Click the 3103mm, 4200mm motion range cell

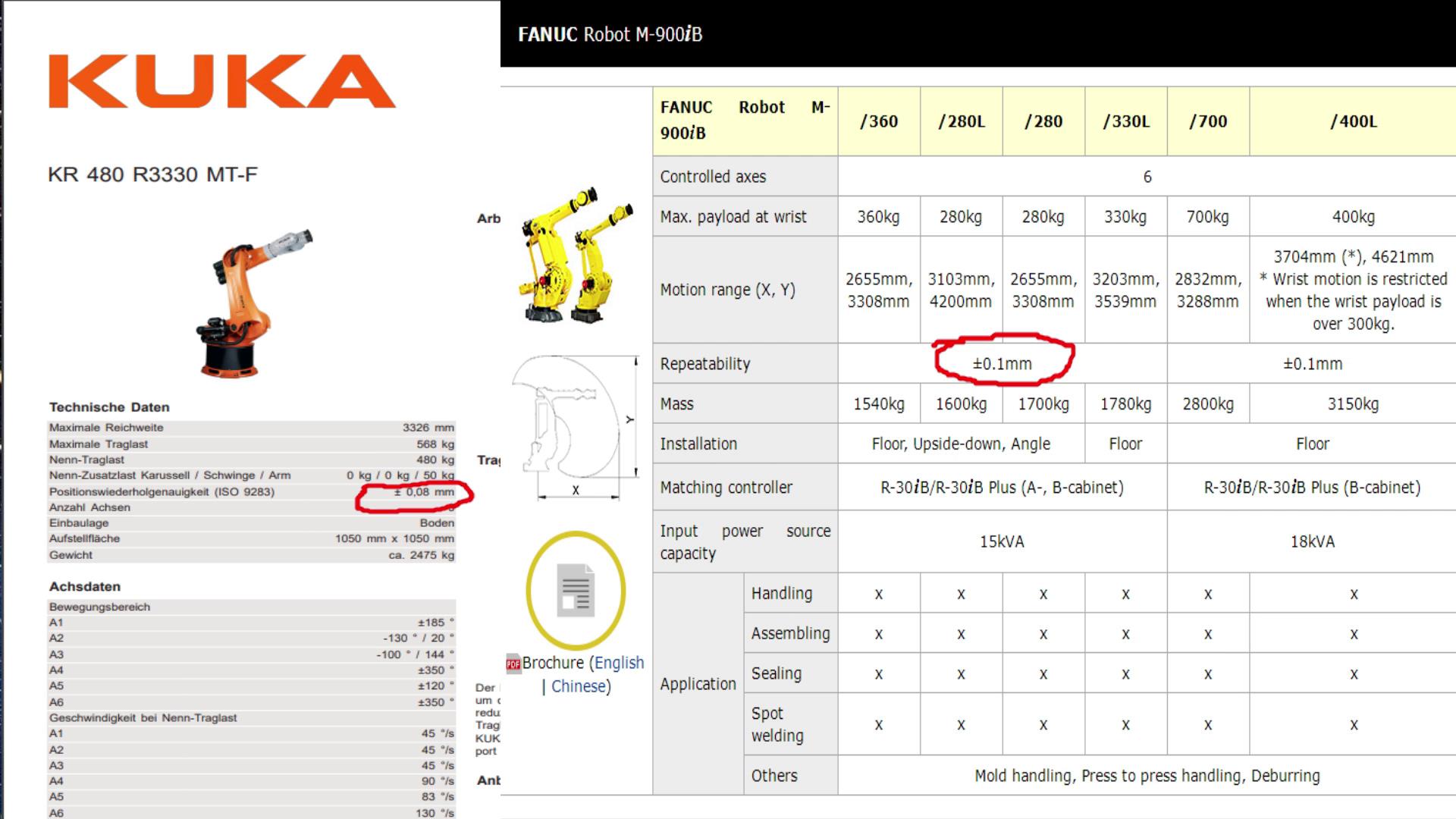(x=962, y=290)
